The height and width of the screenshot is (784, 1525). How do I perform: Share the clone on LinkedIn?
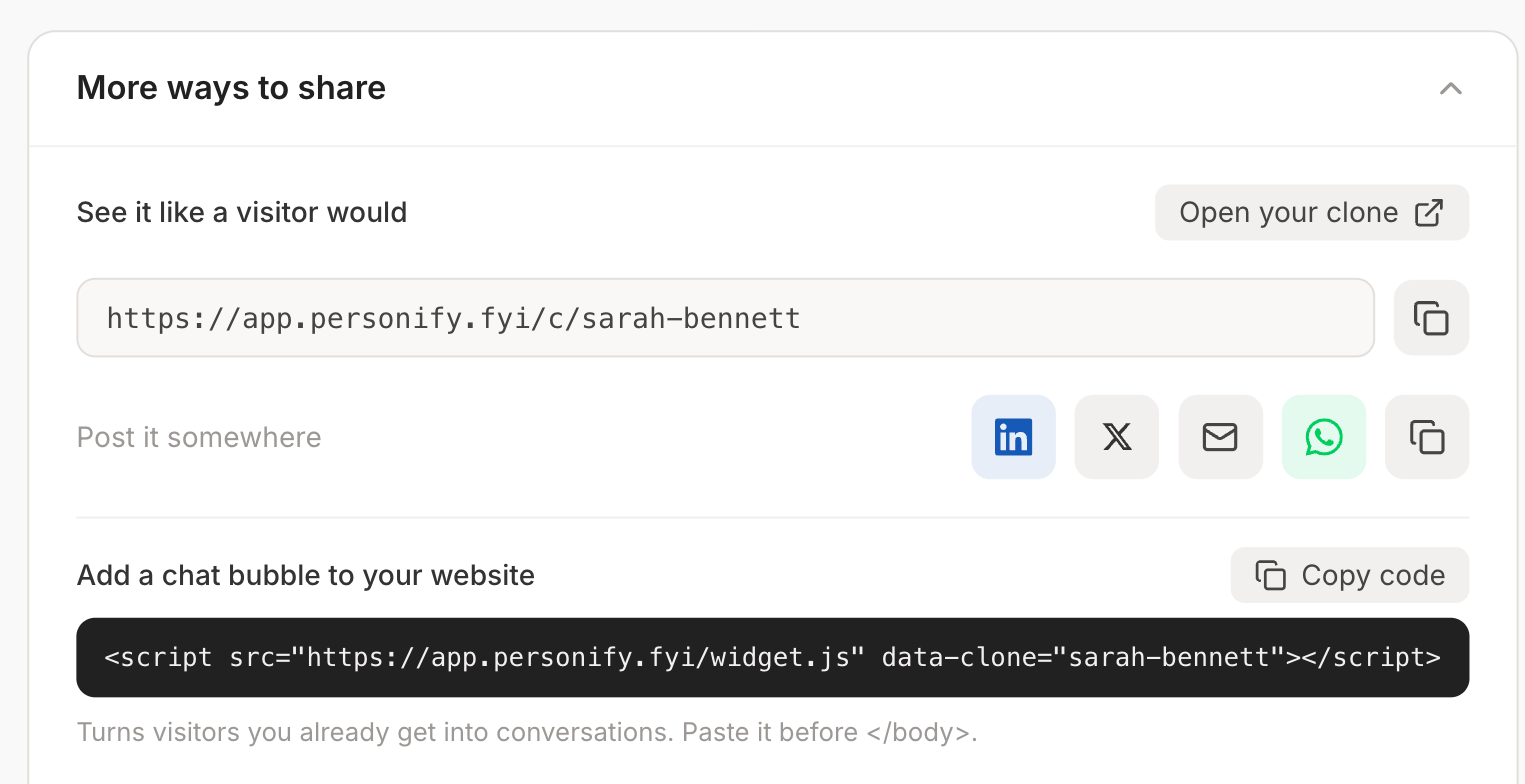(x=1013, y=437)
